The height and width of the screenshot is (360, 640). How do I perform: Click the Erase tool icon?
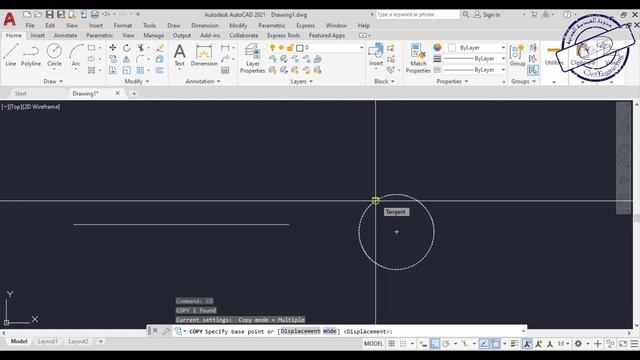click(x=160, y=48)
